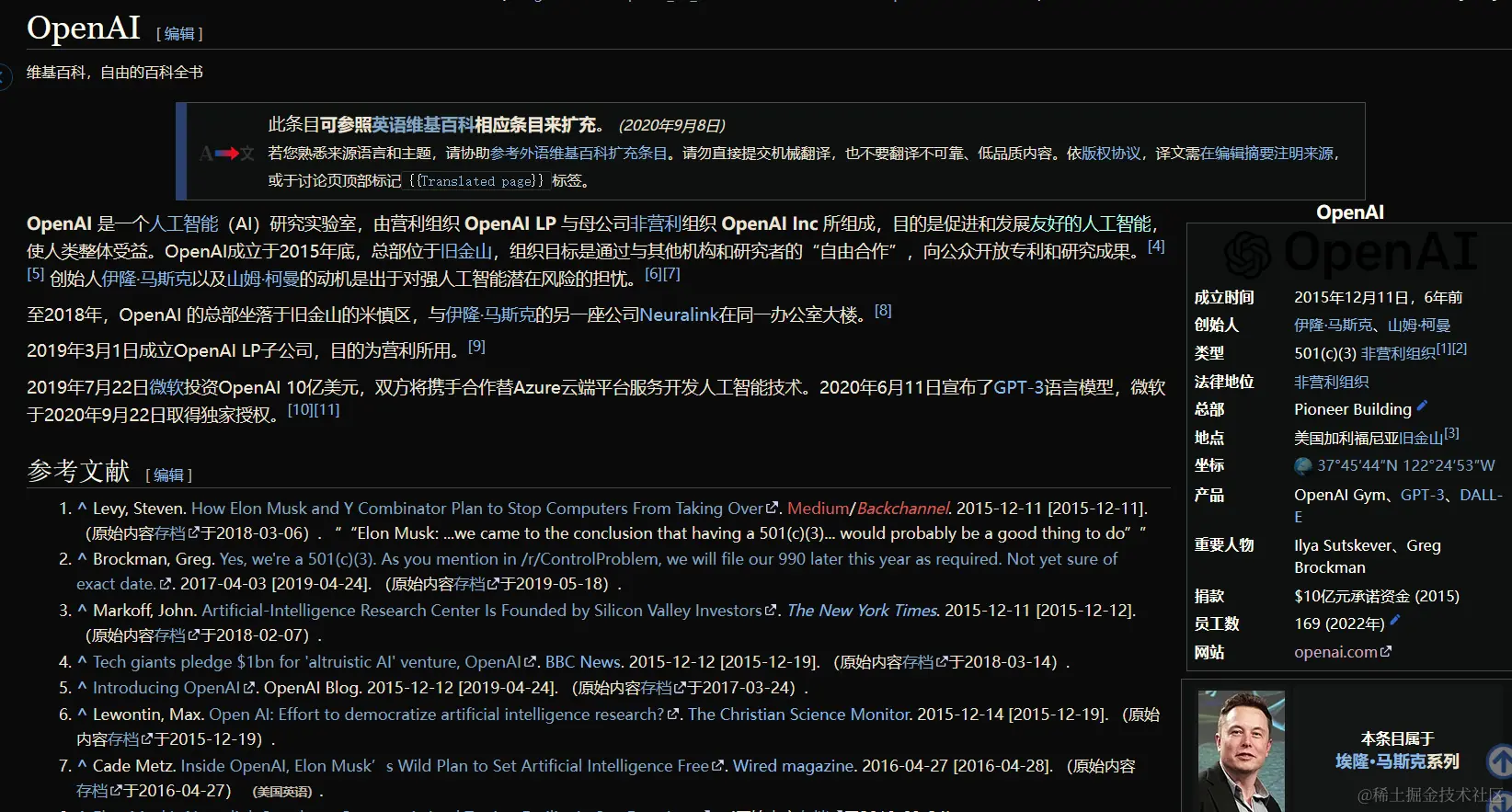The width and height of the screenshot is (1512, 812).
Task: Open the BBC News link
Action: [582, 662]
